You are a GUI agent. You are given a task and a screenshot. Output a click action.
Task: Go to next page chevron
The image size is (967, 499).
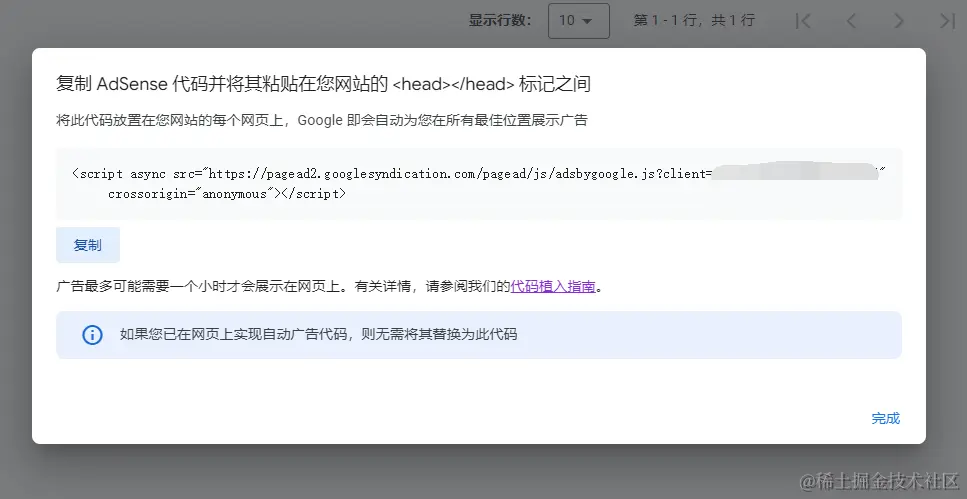pyautogui.click(x=899, y=21)
